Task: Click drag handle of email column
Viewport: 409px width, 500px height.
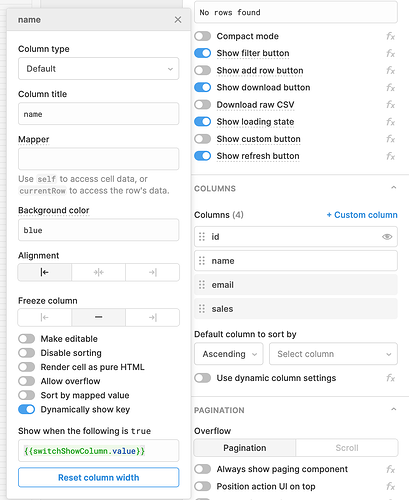Action: point(202,285)
